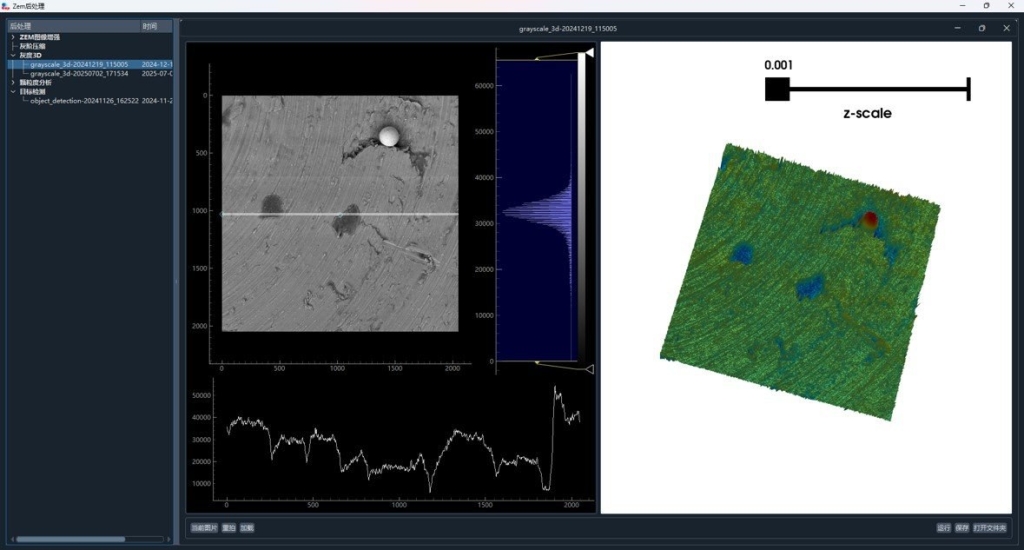Click the 时间 column header
This screenshot has height=550, width=1024.
[x=155, y=26]
